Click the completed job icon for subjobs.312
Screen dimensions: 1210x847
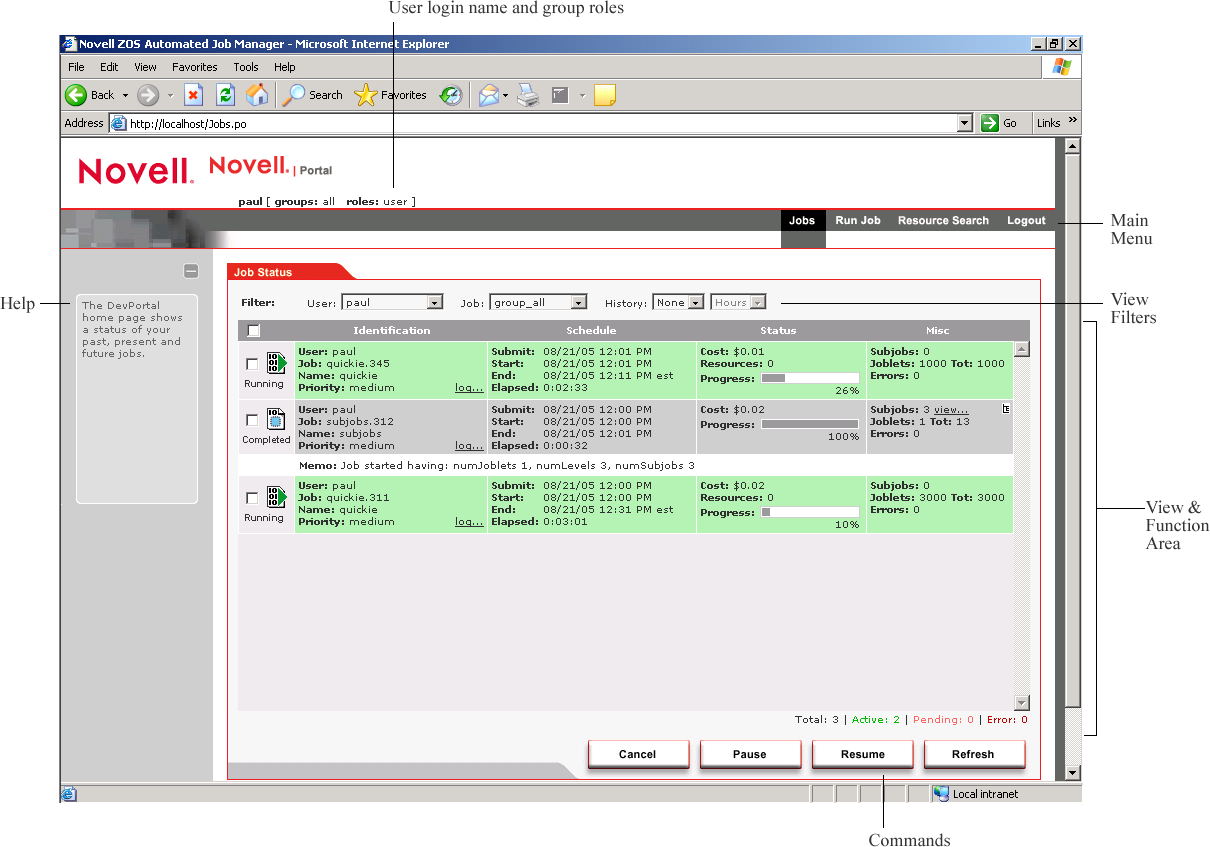[x=276, y=420]
